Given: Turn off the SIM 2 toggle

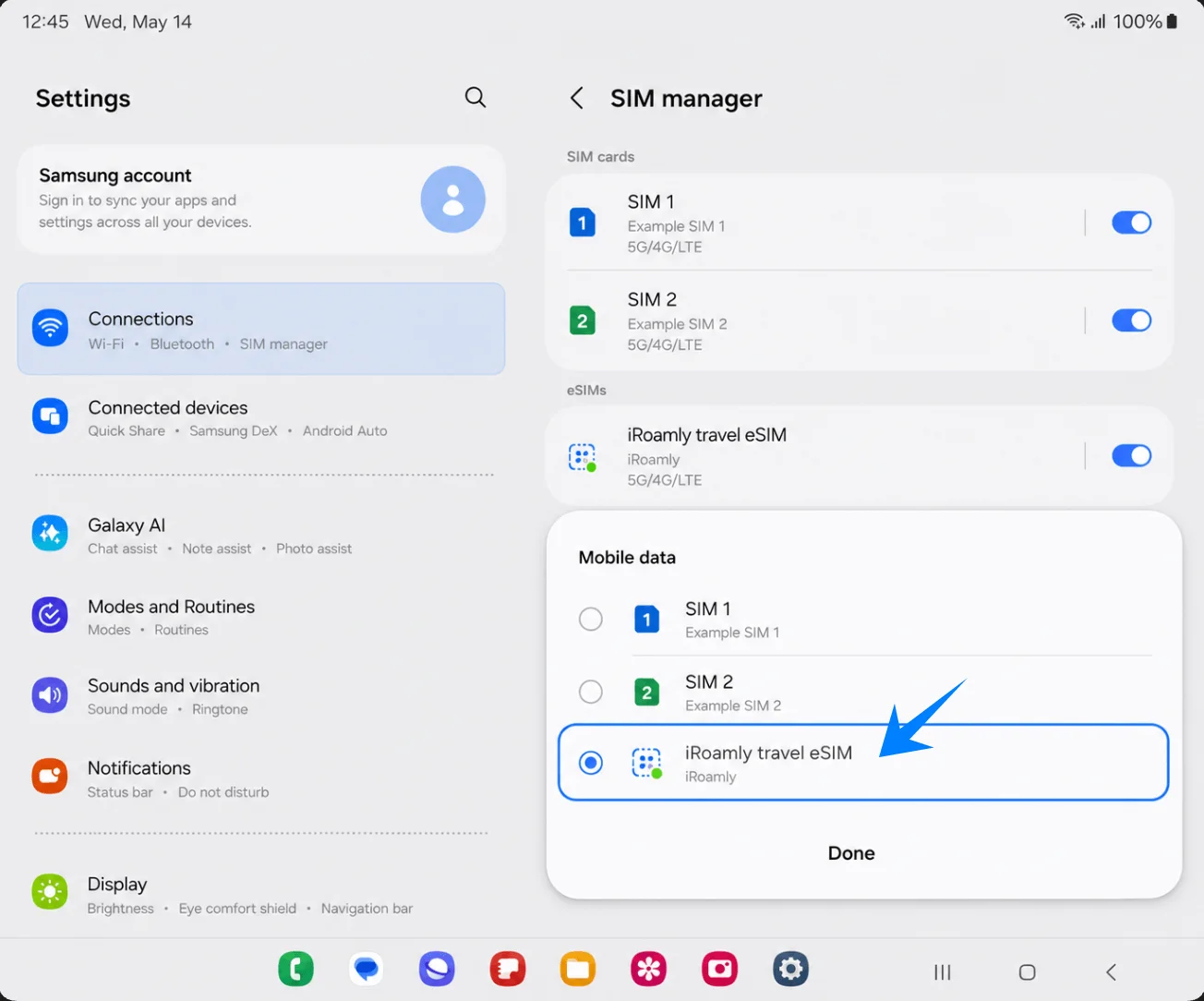Looking at the screenshot, I should pyautogui.click(x=1132, y=320).
